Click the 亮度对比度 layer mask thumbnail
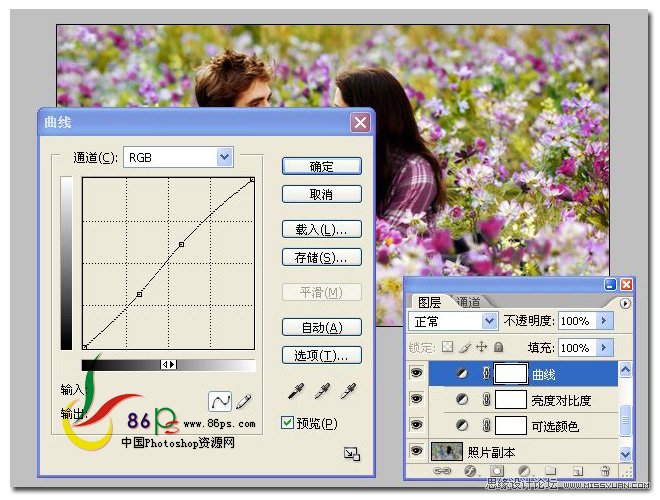660x500 pixels. pos(511,399)
